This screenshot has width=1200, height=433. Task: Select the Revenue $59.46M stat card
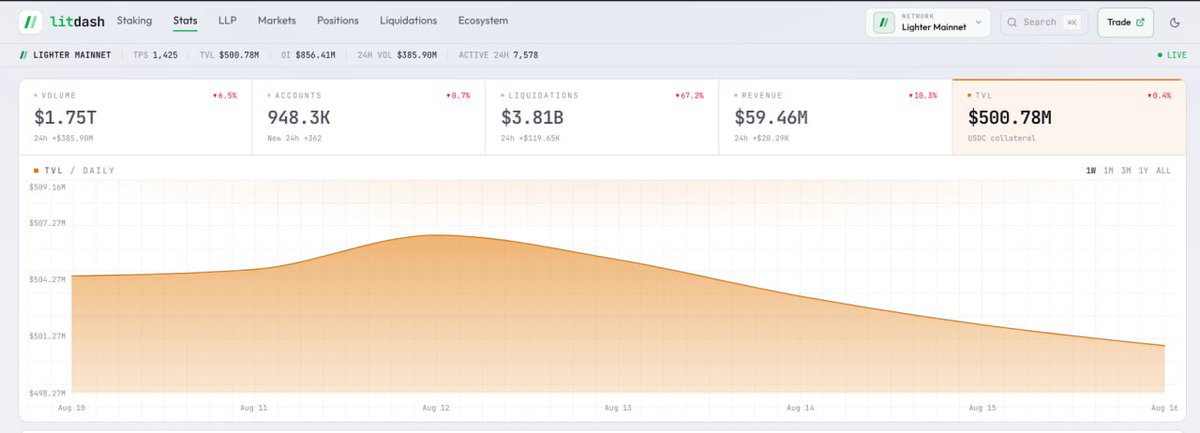coord(835,117)
